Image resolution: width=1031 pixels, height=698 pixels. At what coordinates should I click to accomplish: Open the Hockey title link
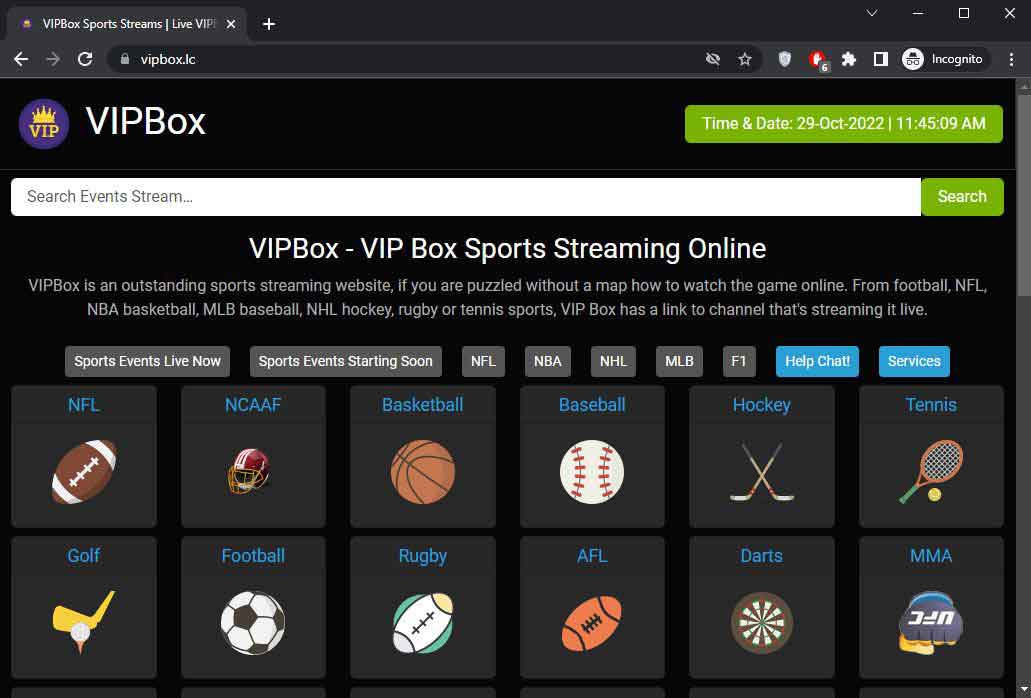(x=762, y=405)
